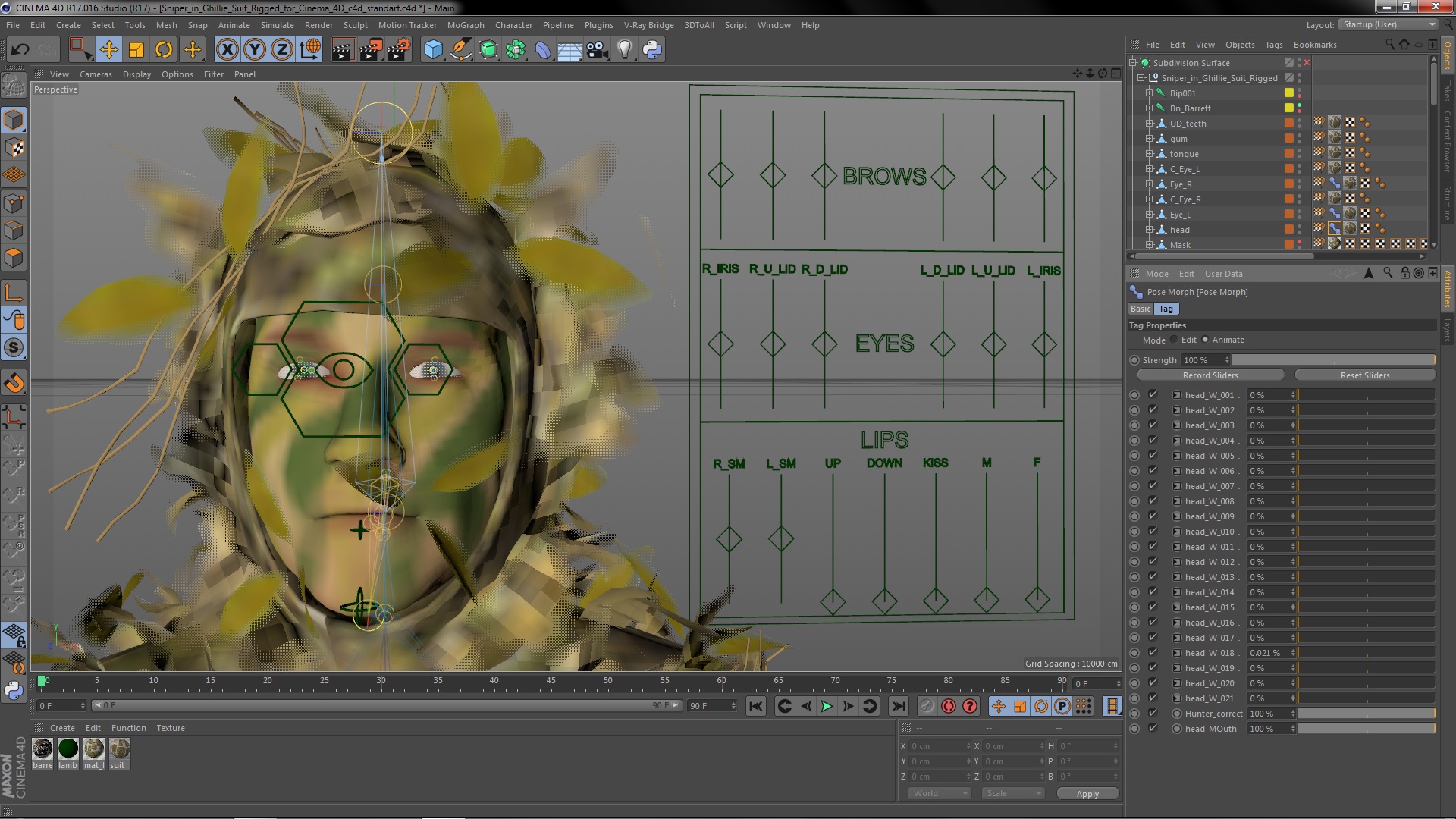Expand the UD_teeth object
The image size is (1456, 819).
[x=1149, y=124]
